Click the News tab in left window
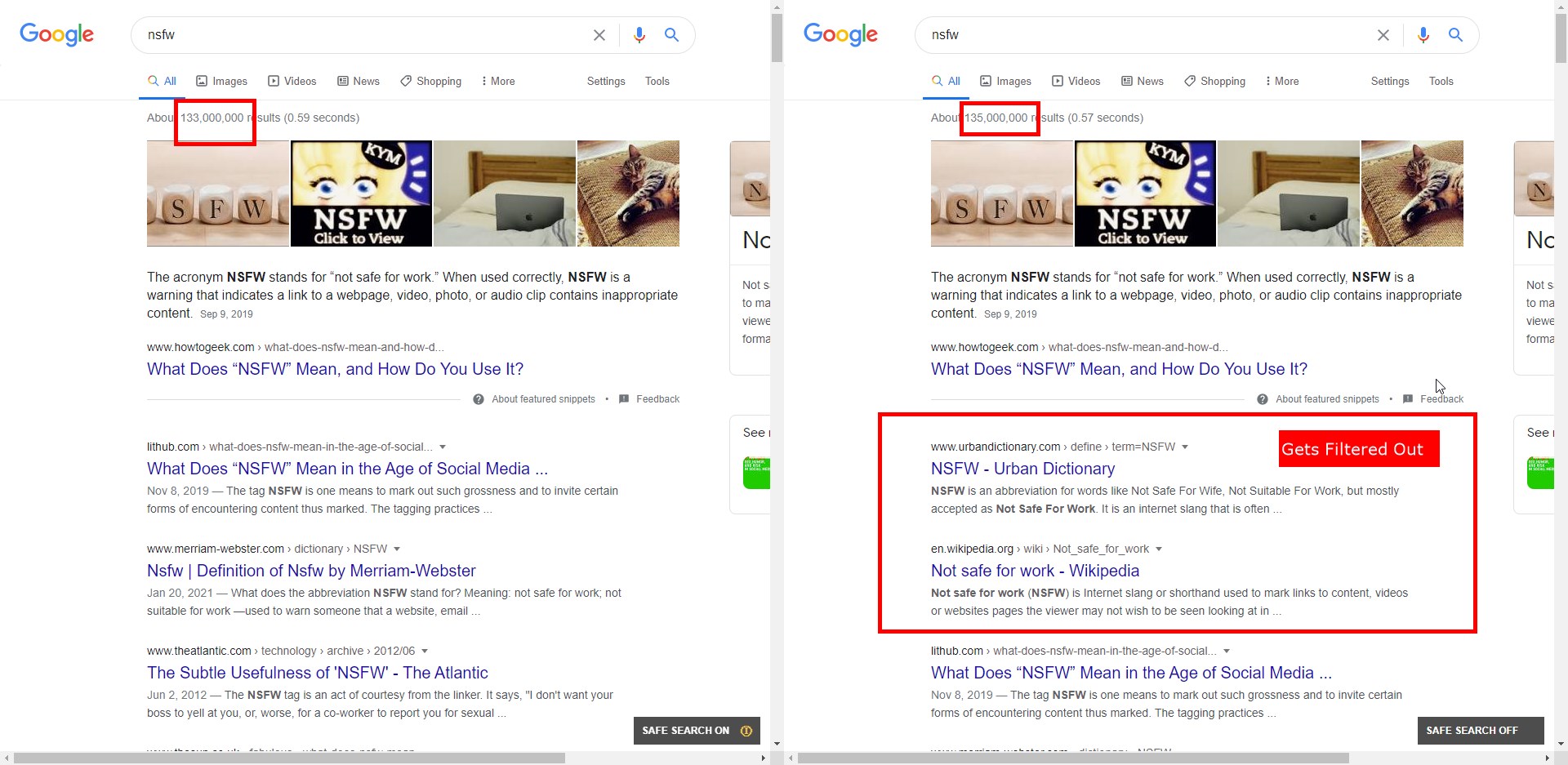Viewport: 1568px width, 765px height. [359, 81]
